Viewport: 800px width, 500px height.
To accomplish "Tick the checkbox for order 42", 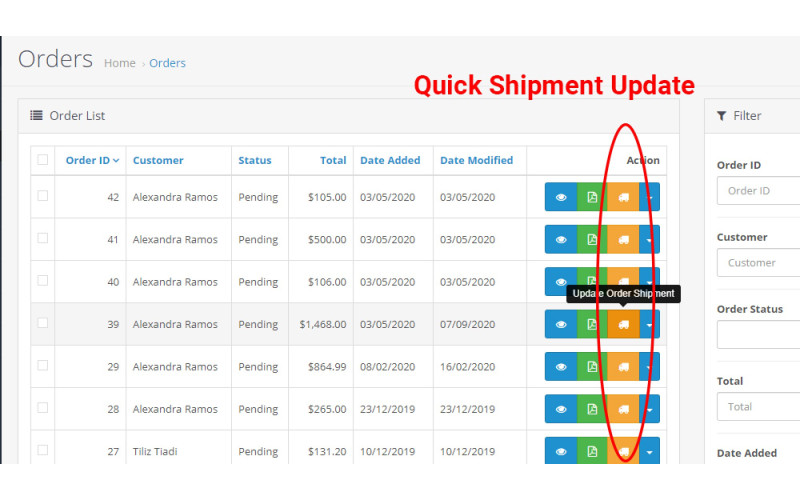I will [42, 196].
